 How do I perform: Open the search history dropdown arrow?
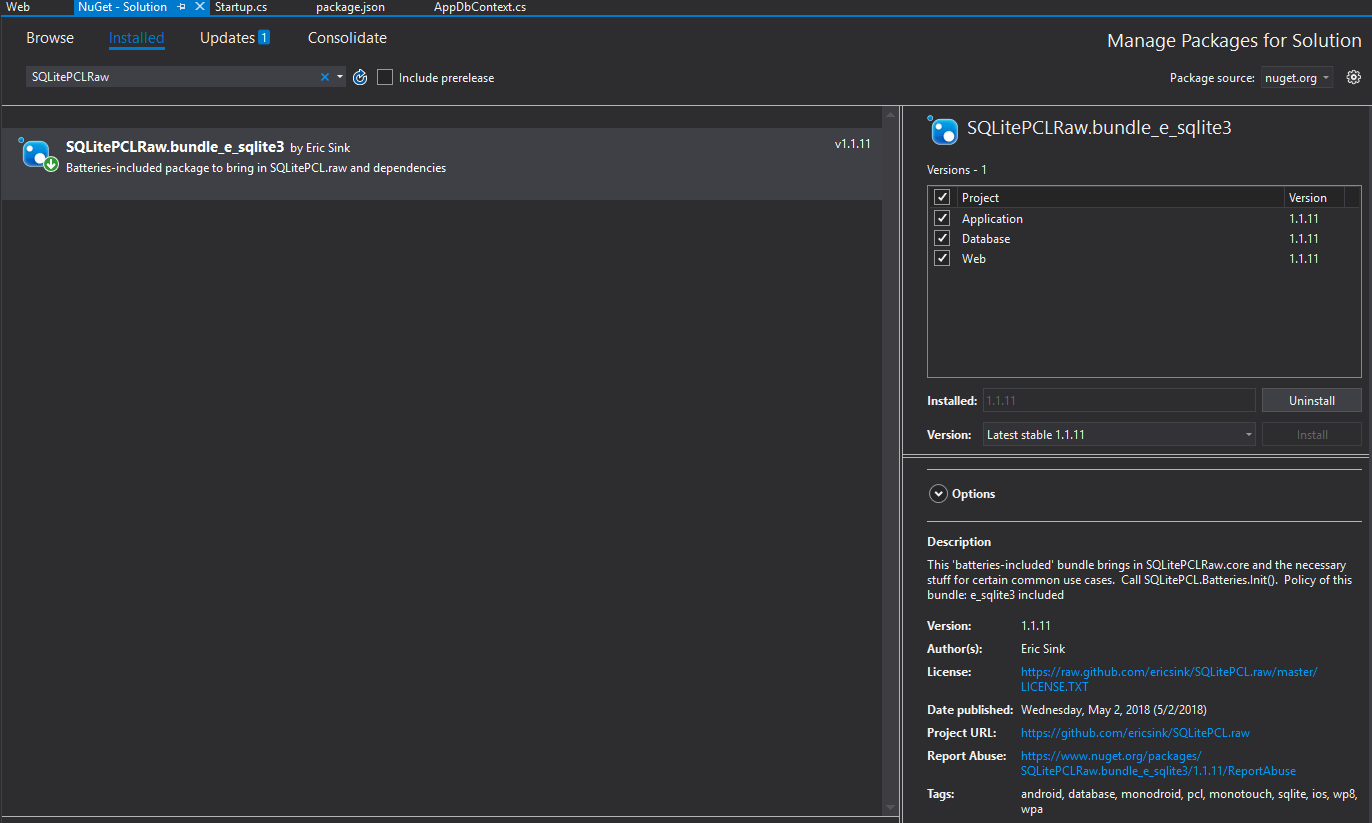340,77
